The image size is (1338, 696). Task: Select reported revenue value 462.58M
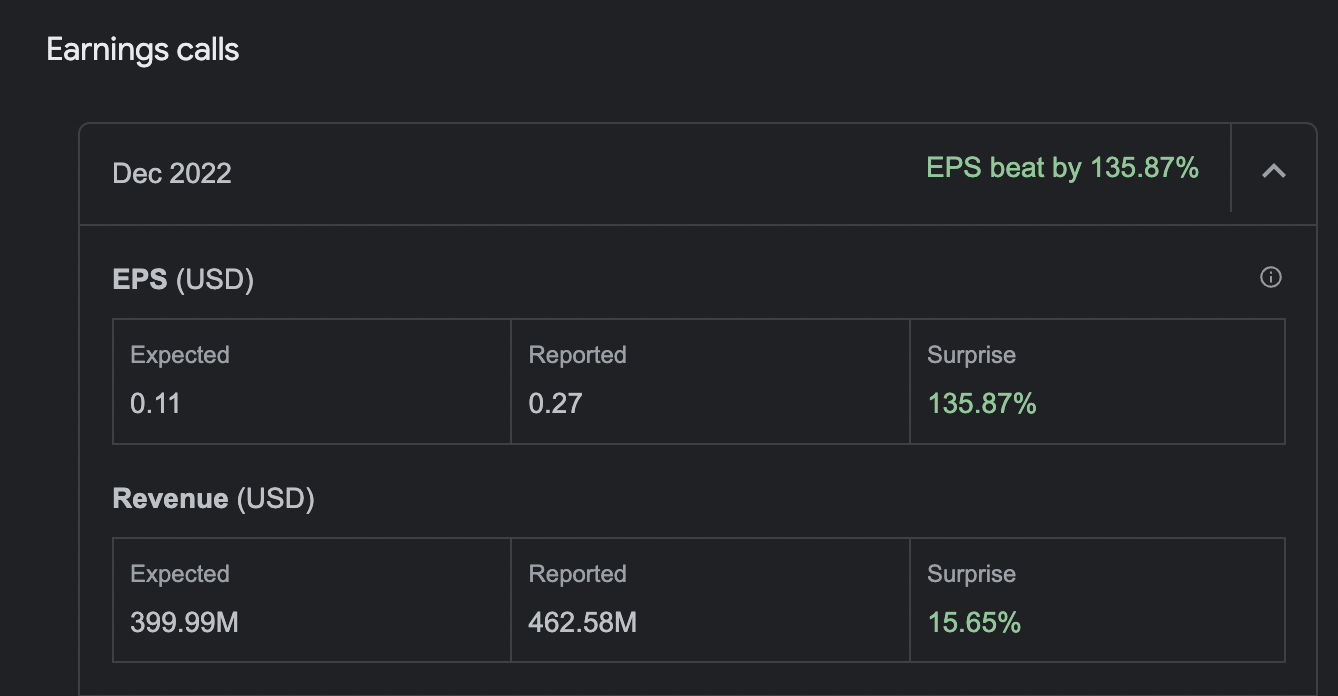(582, 623)
